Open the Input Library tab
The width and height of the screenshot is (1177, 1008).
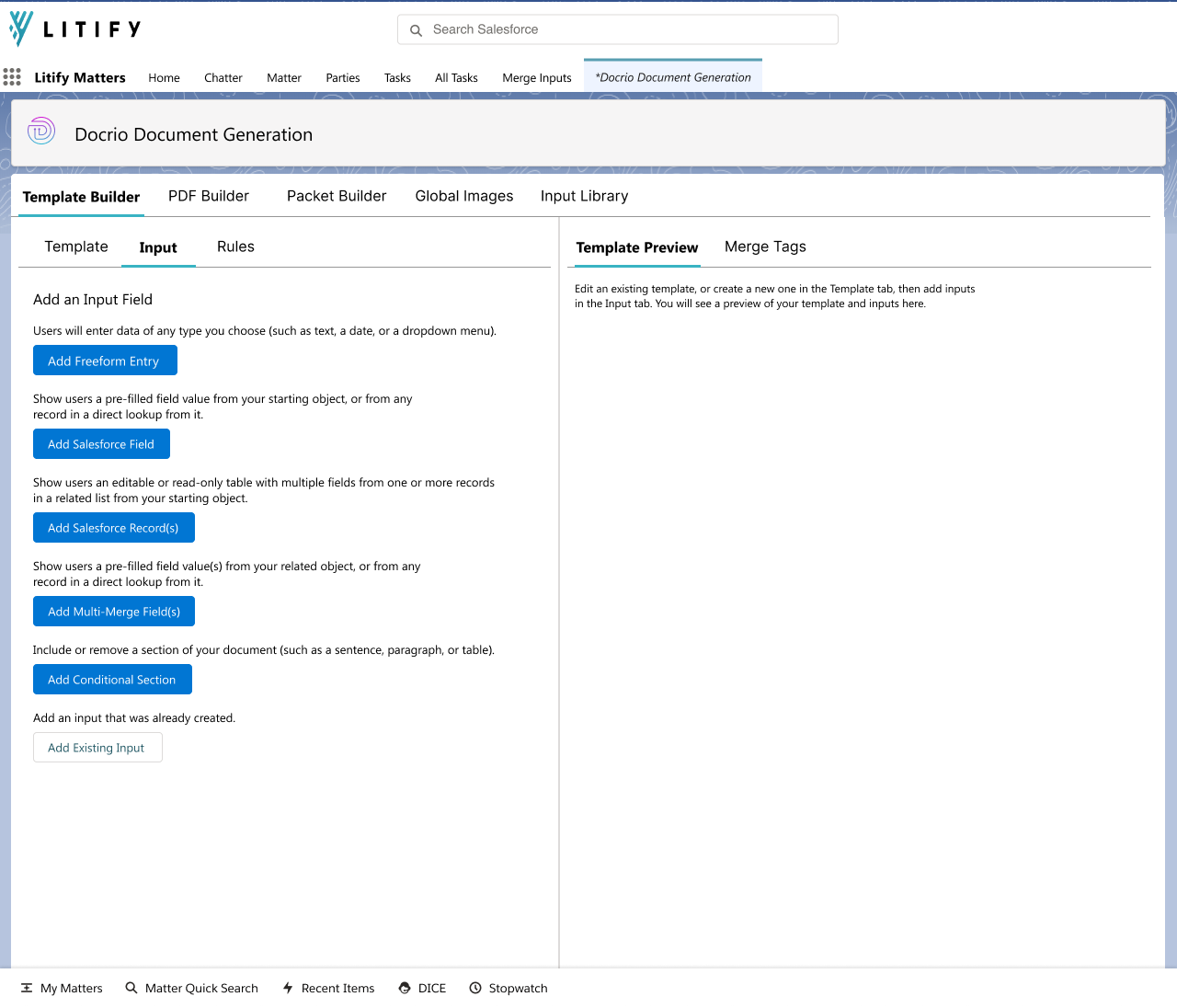[x=585, y=196]
